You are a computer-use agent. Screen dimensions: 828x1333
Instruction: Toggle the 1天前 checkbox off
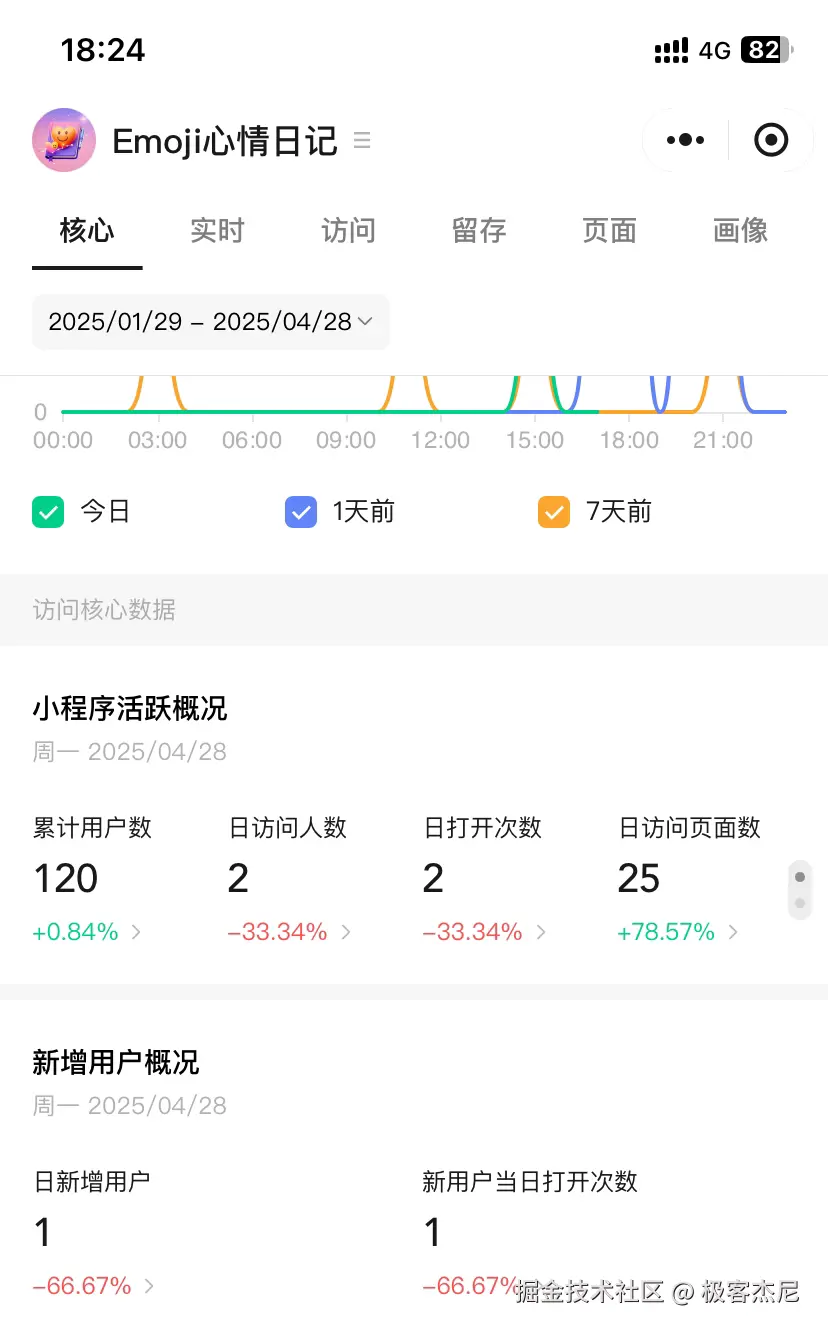click(x=301, y=511)
